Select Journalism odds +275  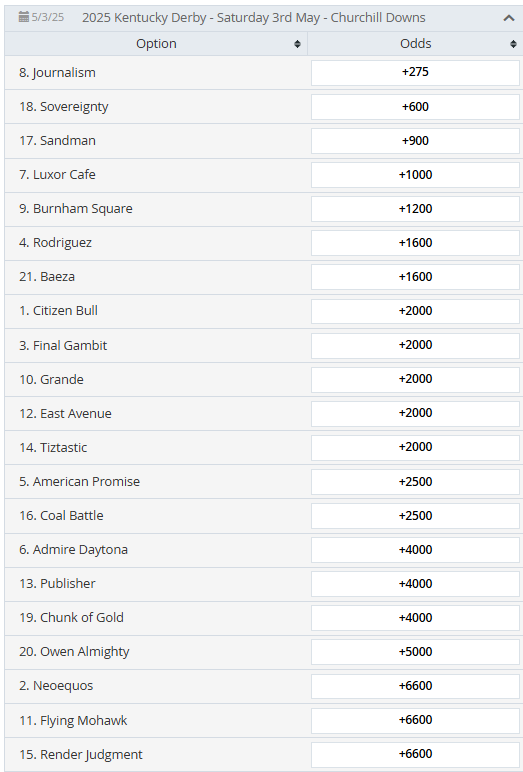pyautogui.click(x=415, y=72)
